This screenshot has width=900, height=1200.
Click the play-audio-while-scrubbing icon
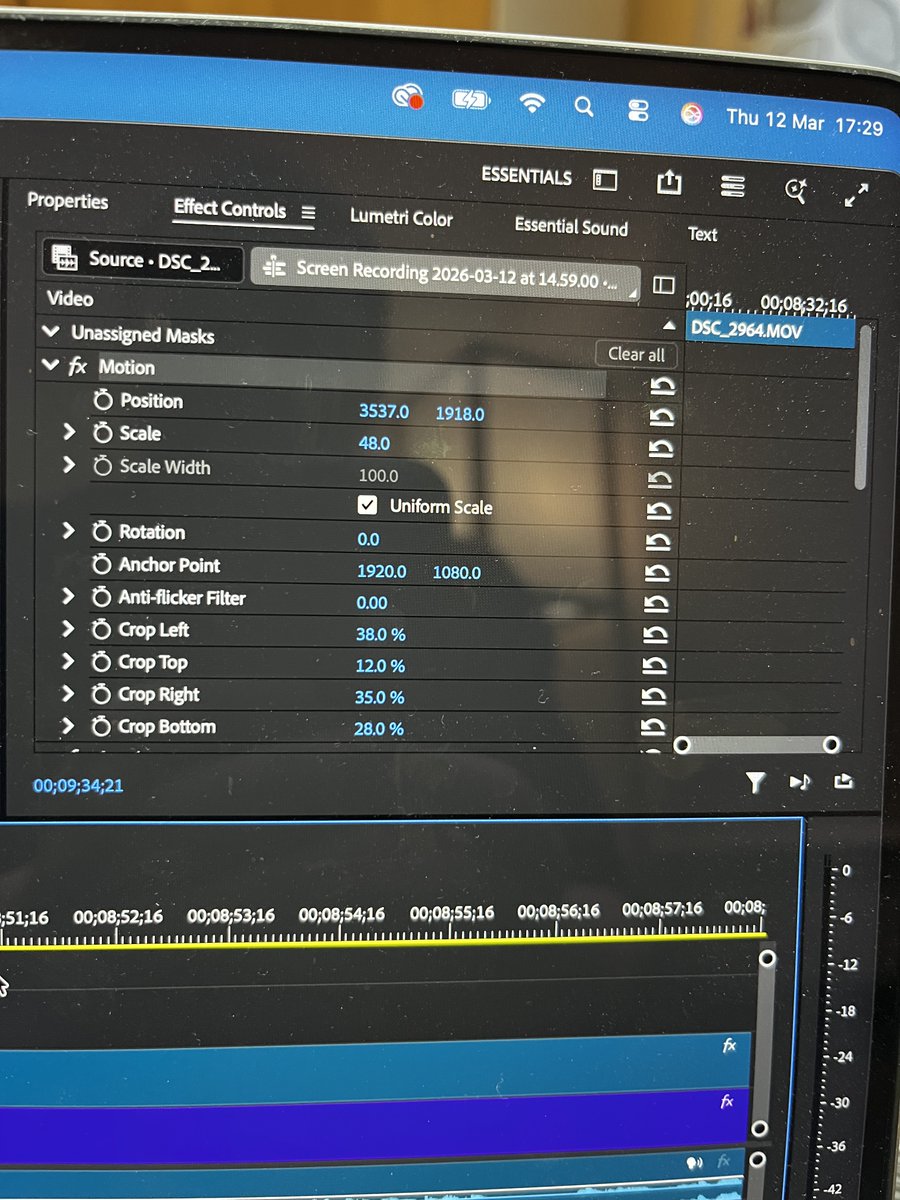click(799, 784)
